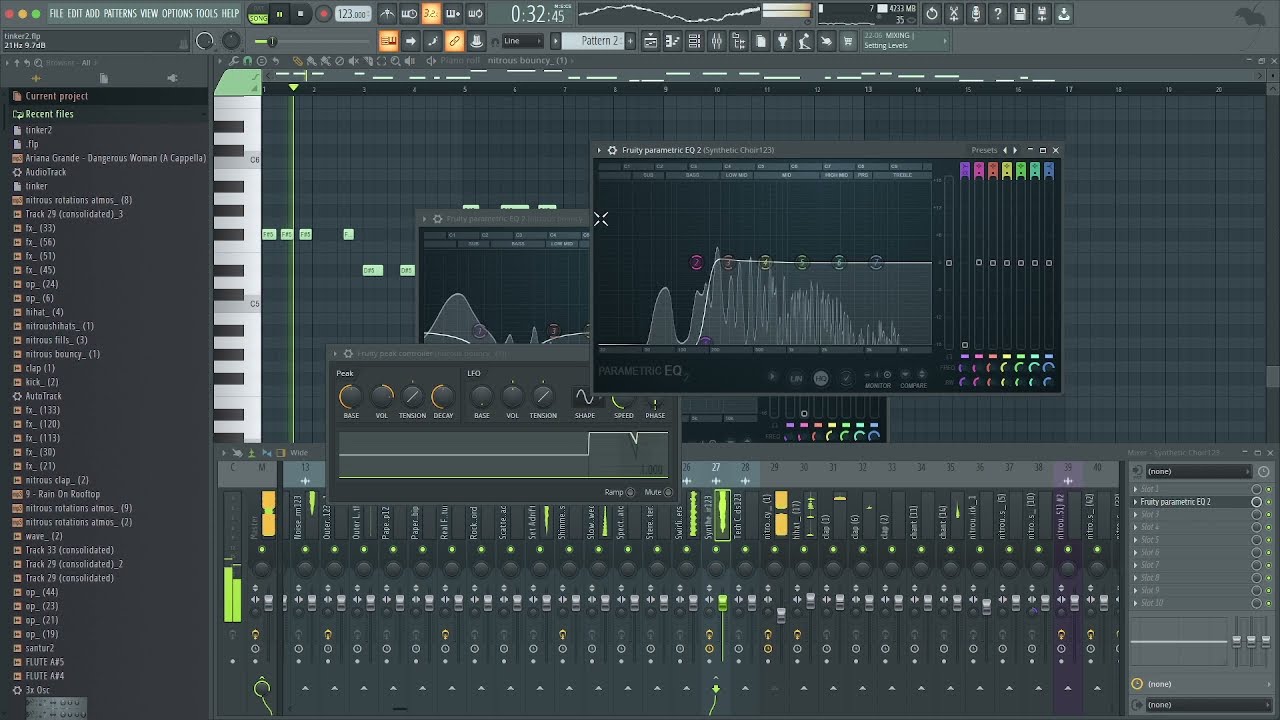
Task: Toggle the PAT/SONG mode switch
Action: click(x=258, y=14)
